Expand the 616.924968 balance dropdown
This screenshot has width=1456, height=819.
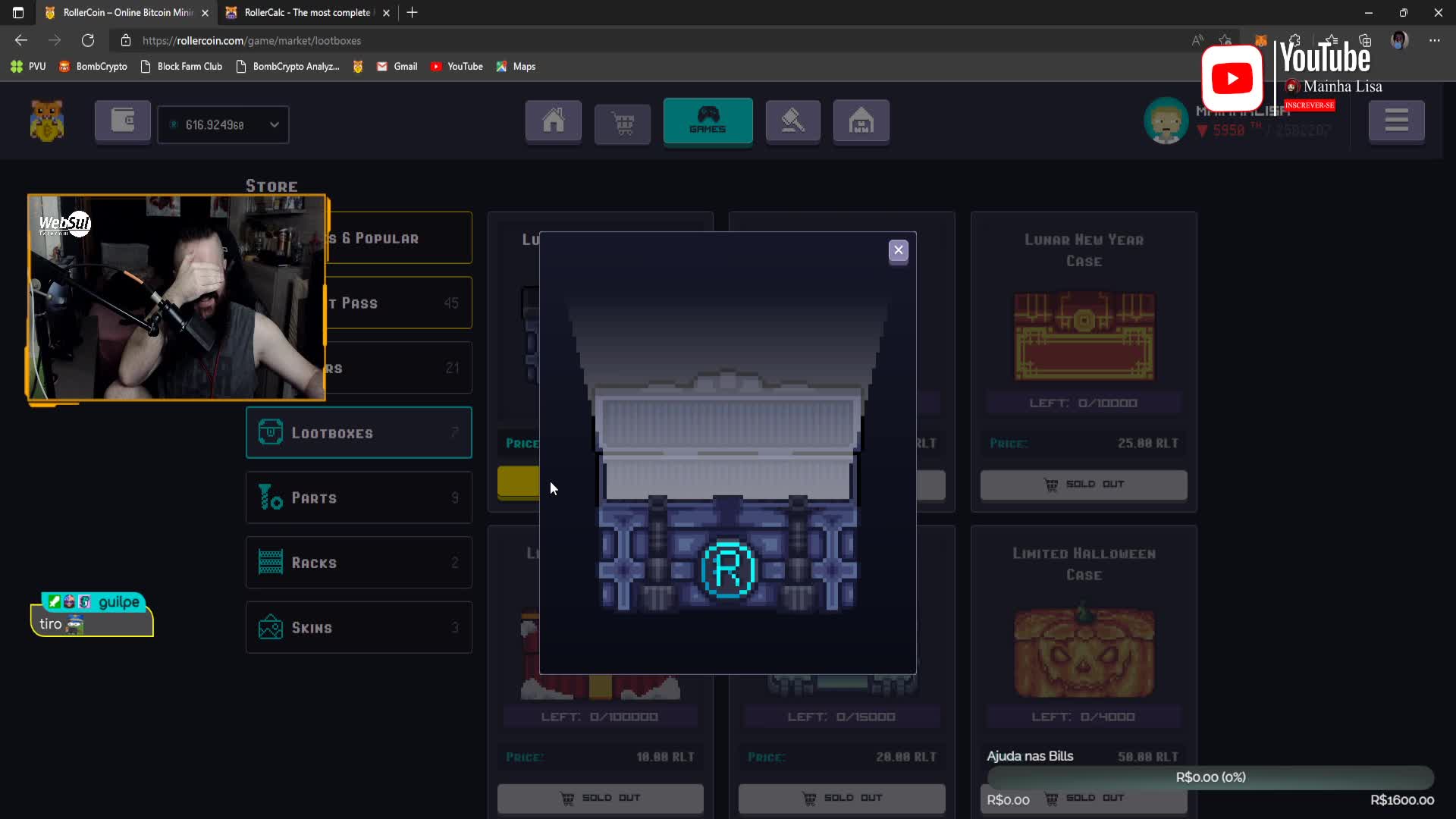[x=223, y=124]
